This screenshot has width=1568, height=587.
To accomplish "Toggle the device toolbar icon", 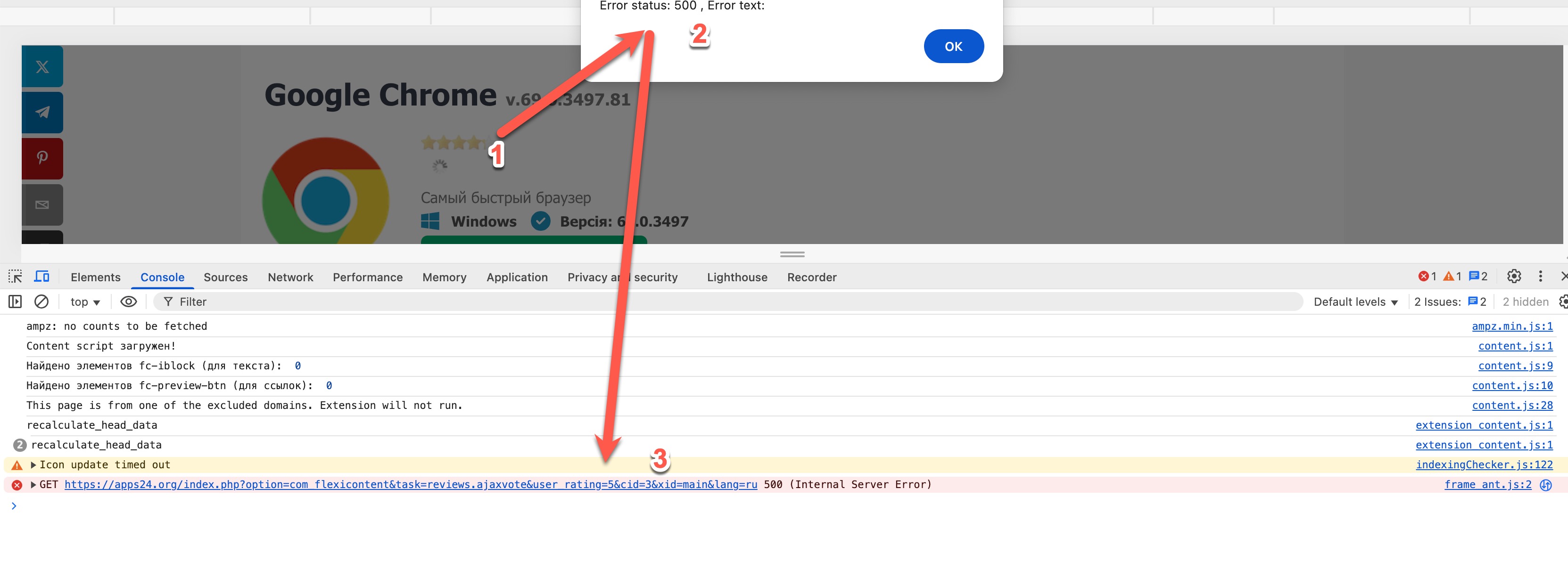I will pyautogui.click(x=41, y=277).
